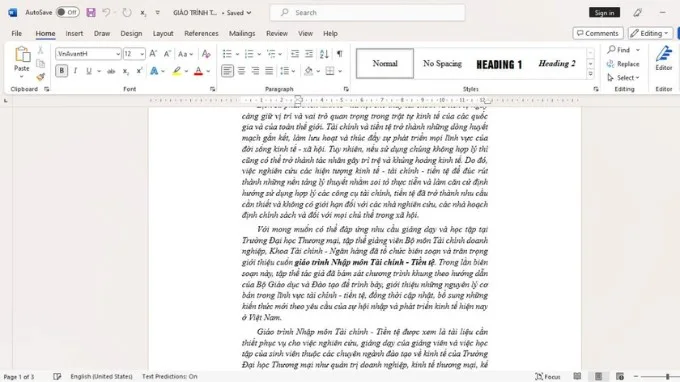The height and width of the screenshot is (382, 680).
Task: Apply superscript formatting
Action: coord(139,71)
